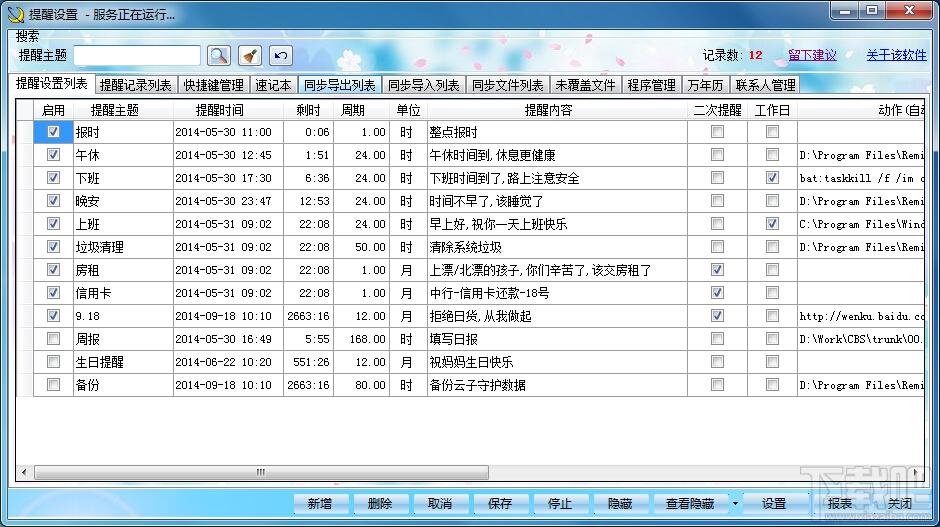Click the broom clear-search icon
The image size is (940, 527).
click(x=249, y=56)
